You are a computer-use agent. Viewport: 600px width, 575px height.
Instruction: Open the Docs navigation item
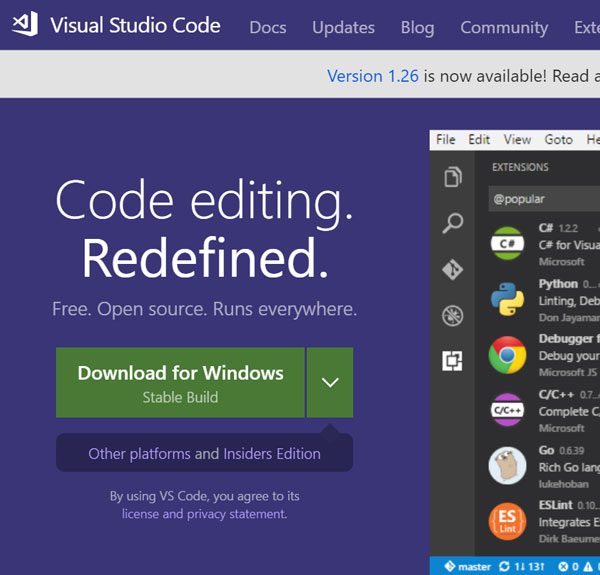[x=268, y=28]
